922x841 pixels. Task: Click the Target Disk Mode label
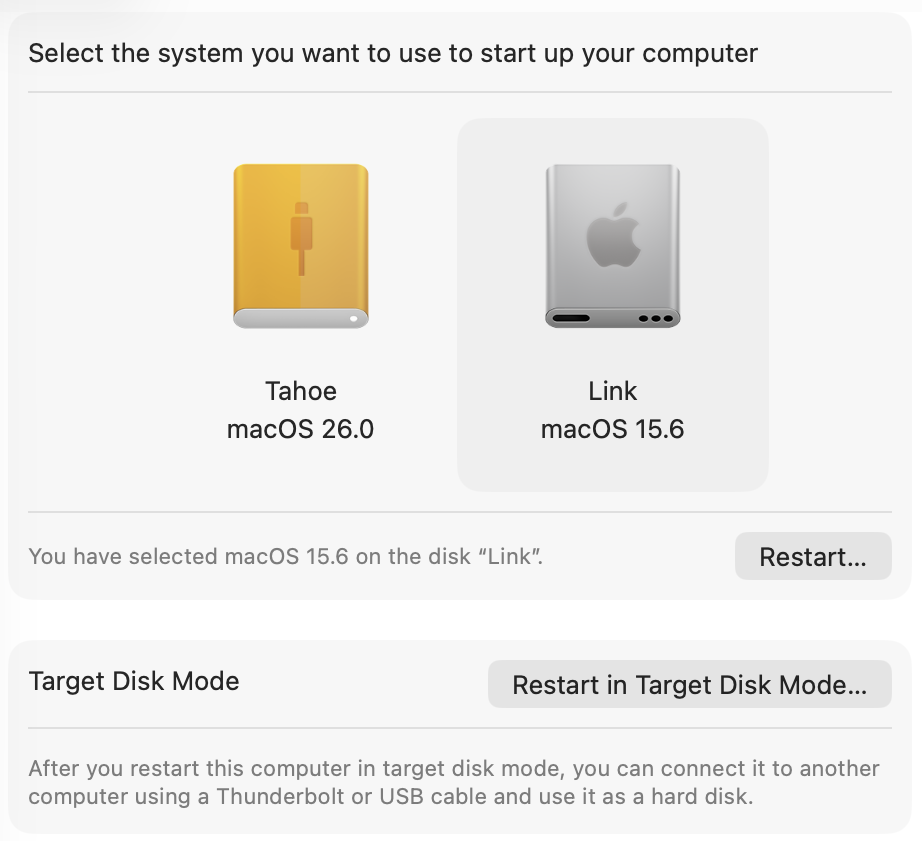coord(134,681)
